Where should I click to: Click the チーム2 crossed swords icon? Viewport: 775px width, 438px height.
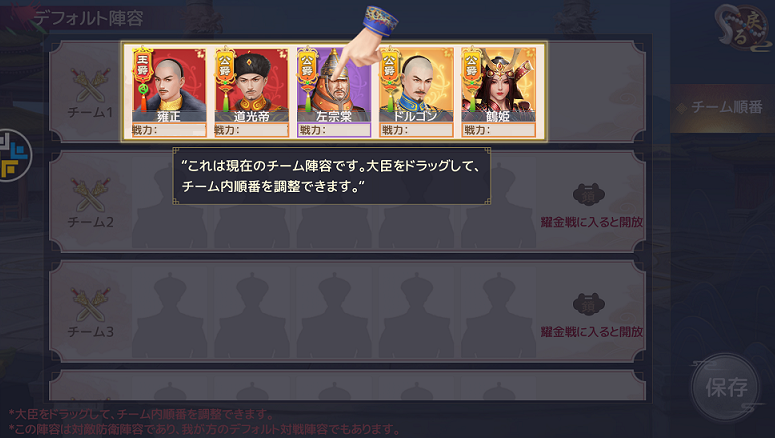[90, 194]
